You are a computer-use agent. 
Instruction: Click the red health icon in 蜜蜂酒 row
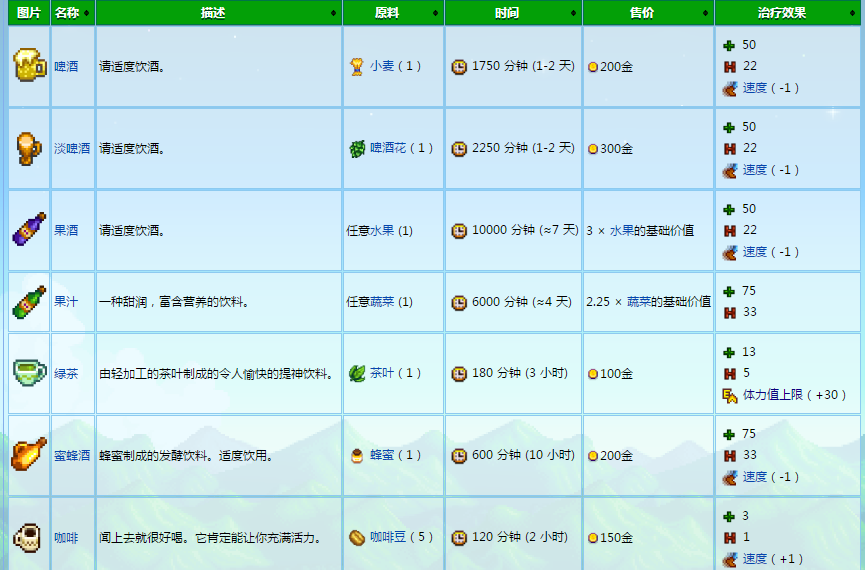pyautogui.click(x=730, y=456)
